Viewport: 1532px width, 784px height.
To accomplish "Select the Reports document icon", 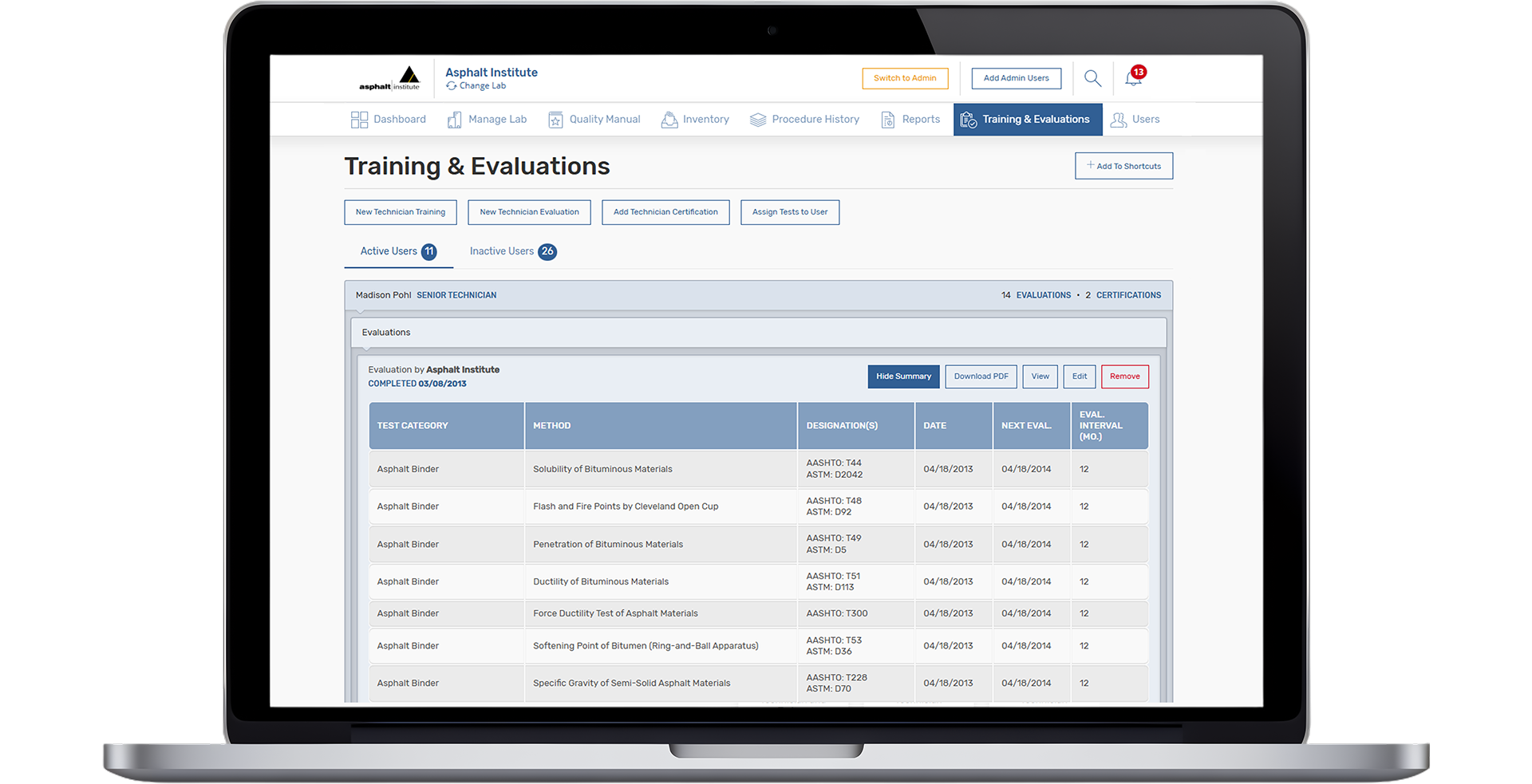I will pyautogui.click(x=887, y=119).
